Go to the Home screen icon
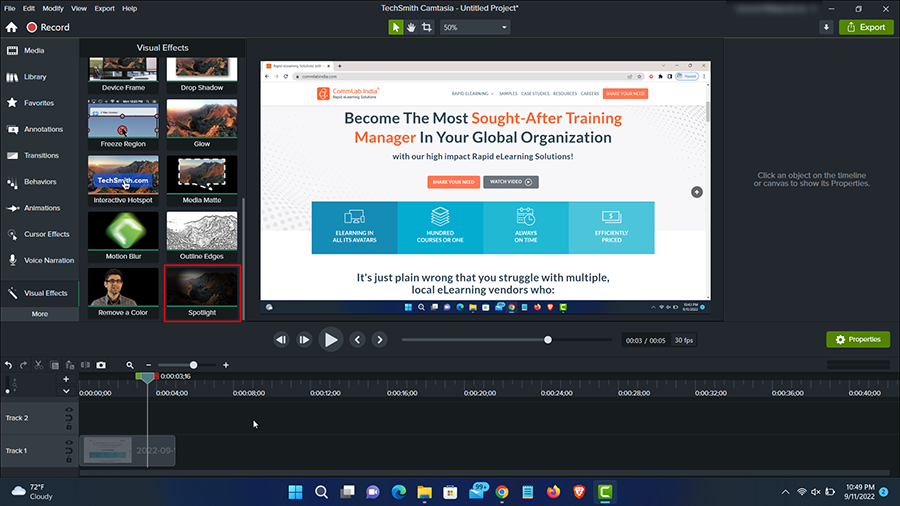This screenshot has height=506, width=900. (11, 27)
